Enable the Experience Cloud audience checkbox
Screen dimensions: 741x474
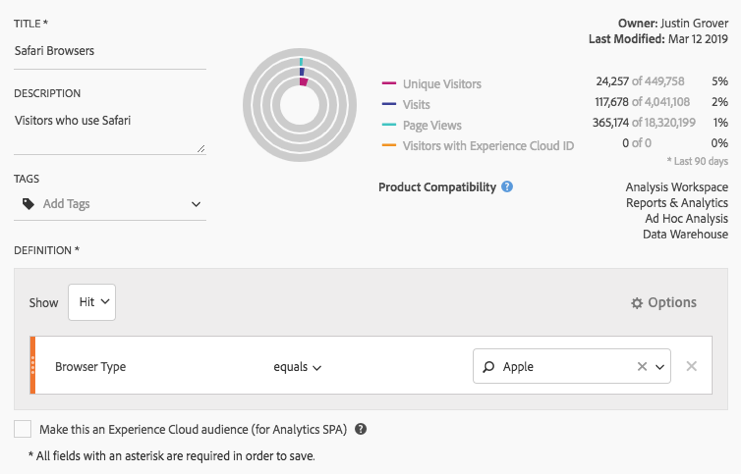coord(23,429)
